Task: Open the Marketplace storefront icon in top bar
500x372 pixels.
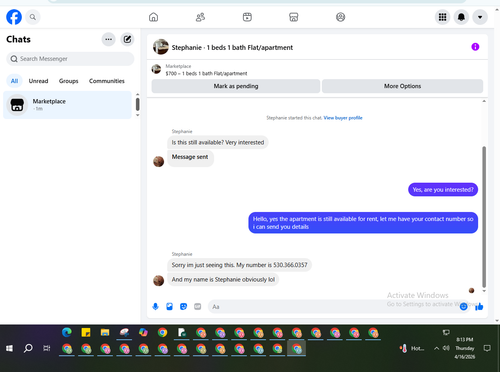Action: pyautogui.click(x=294, y=17)
